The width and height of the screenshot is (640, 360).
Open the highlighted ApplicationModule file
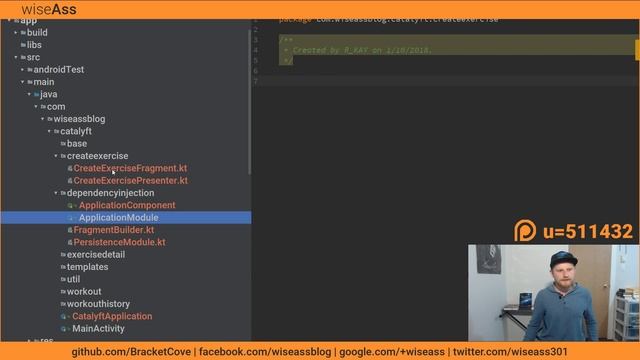coord(119,218)
